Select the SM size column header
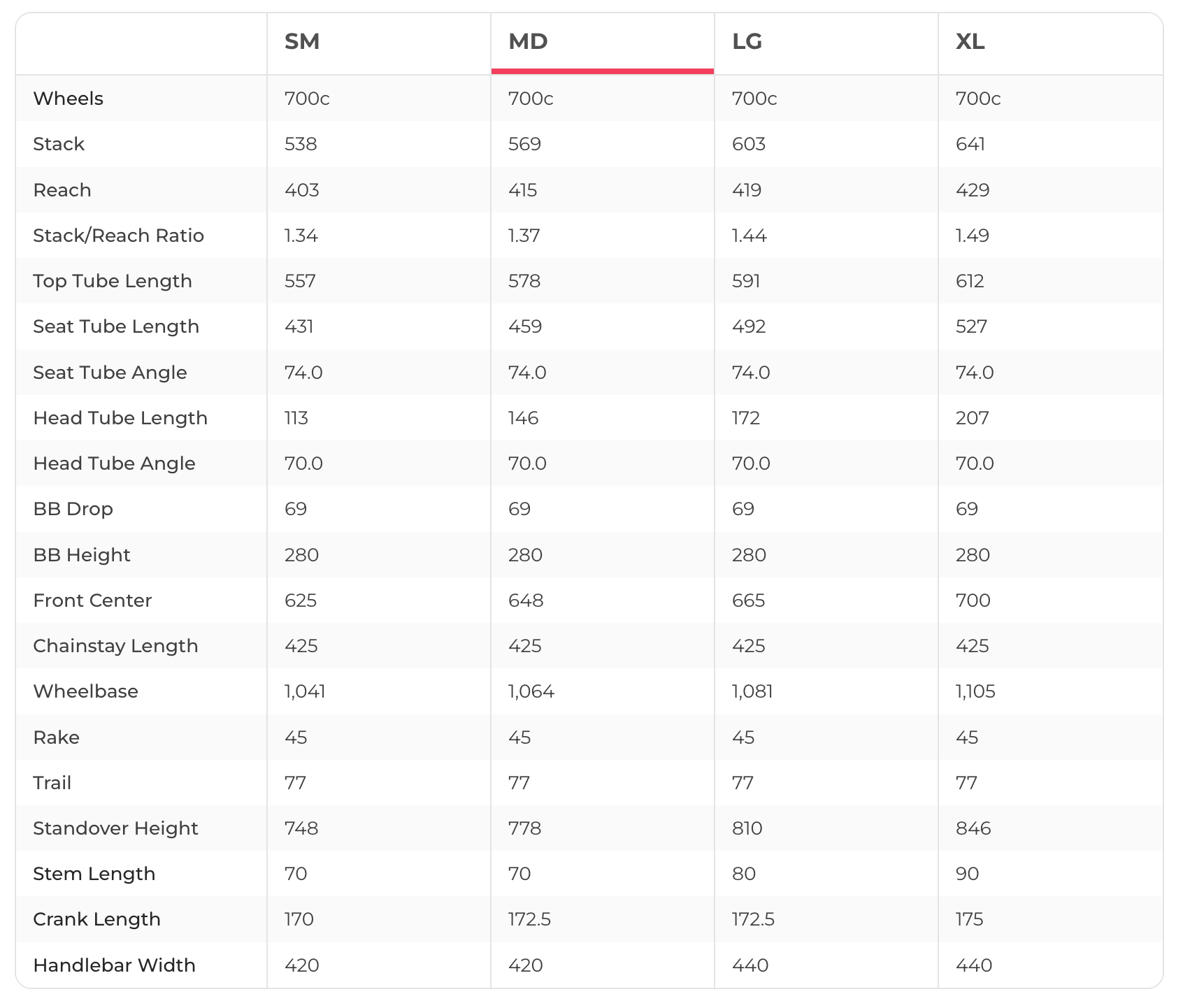The height and width of the screenshot is (1008, 1183). 302,42
